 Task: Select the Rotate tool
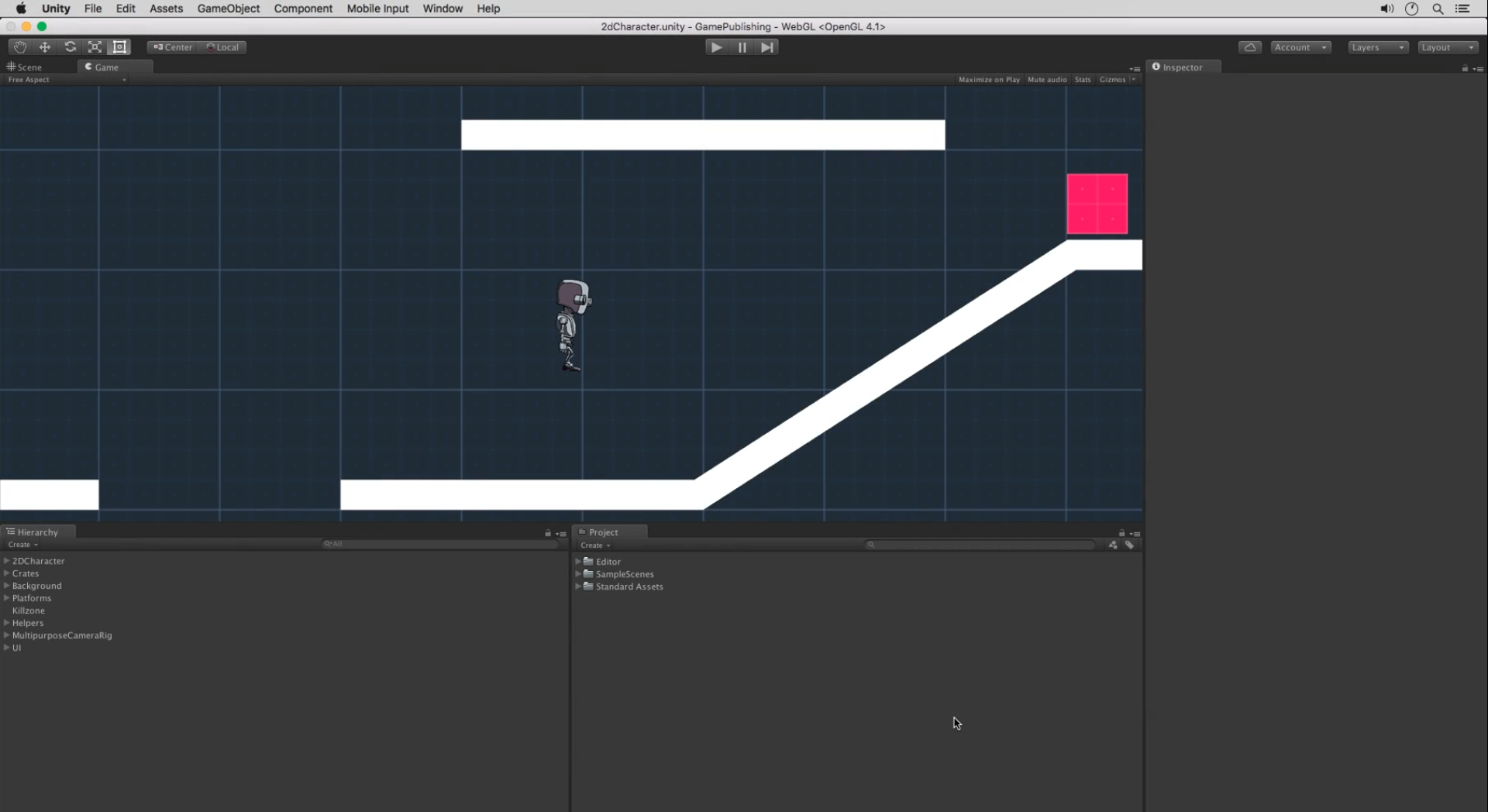[70, 47]
